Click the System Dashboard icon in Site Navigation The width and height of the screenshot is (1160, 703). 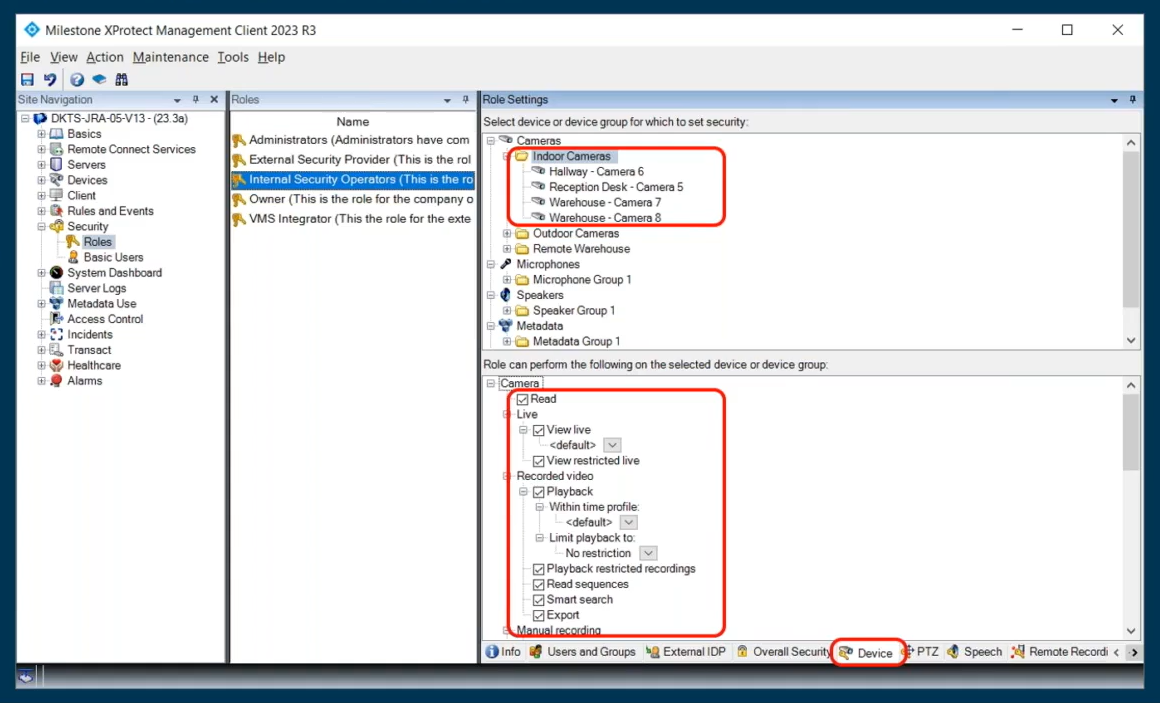[56, 273]
